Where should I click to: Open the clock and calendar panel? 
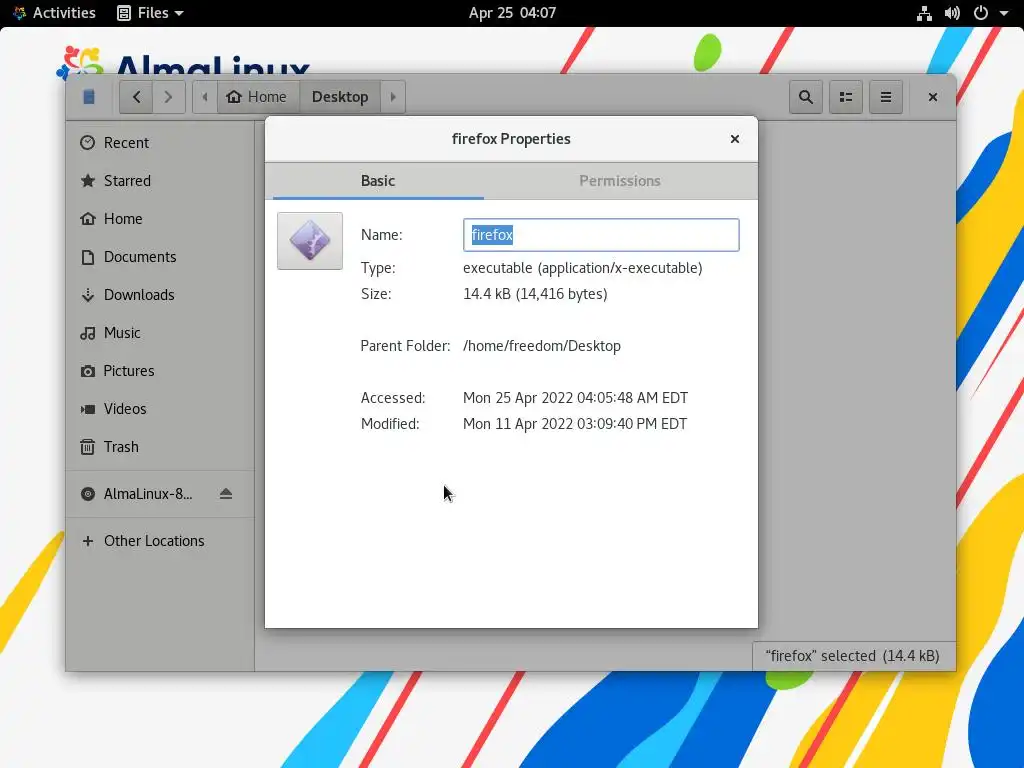[512, 12]
